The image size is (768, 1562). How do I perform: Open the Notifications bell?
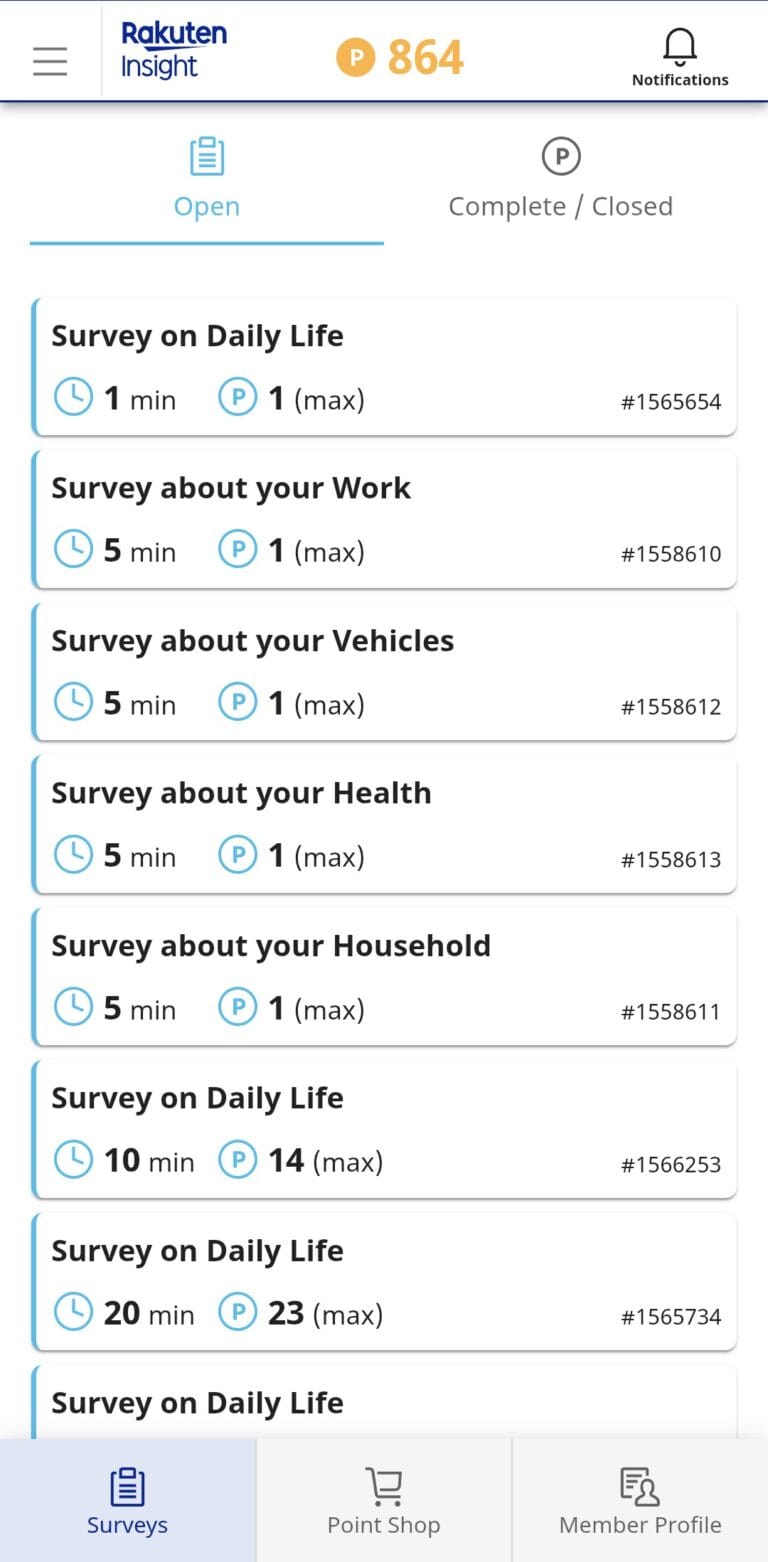(679, 46)
